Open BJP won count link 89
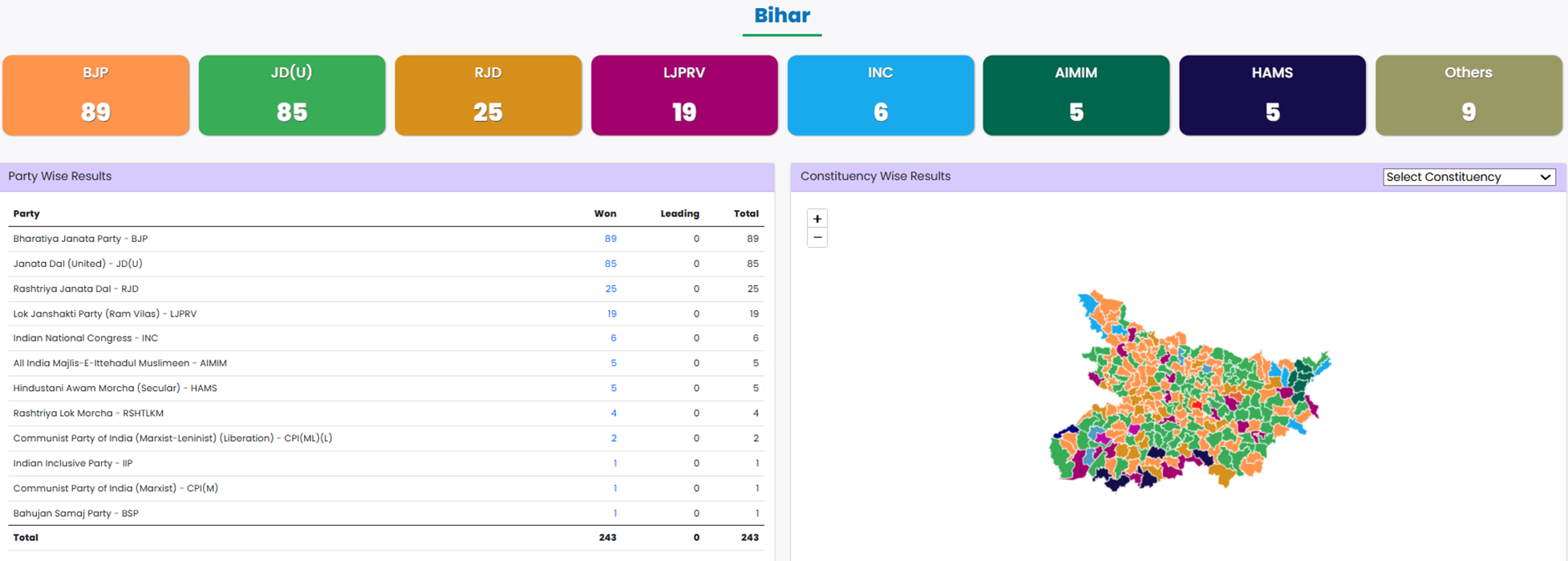Viewport: 1568px width, 561px height. tap(610, 239)
